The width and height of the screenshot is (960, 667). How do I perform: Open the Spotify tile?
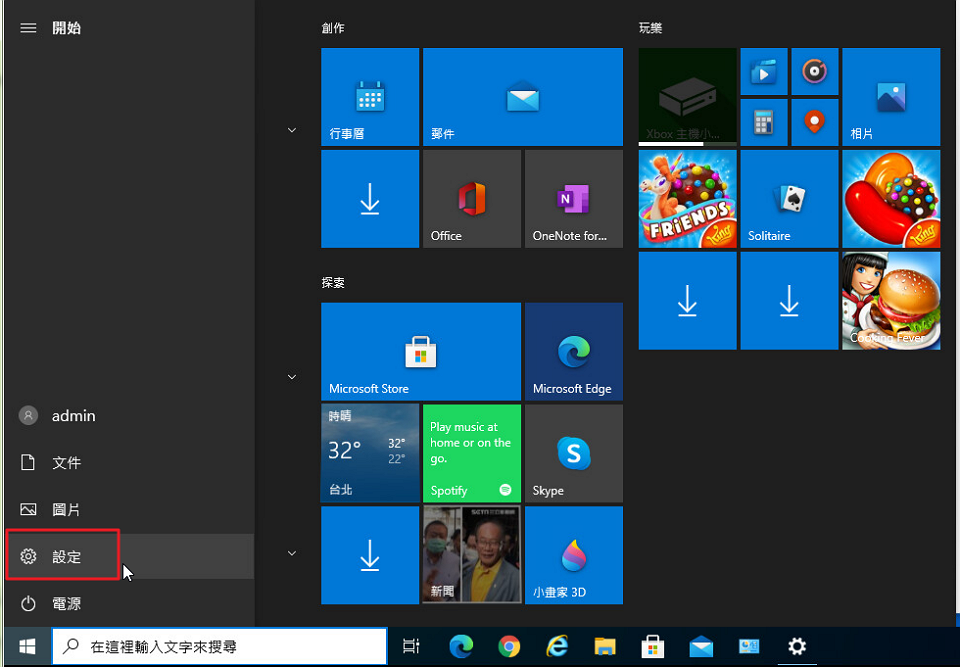(472, 453)
